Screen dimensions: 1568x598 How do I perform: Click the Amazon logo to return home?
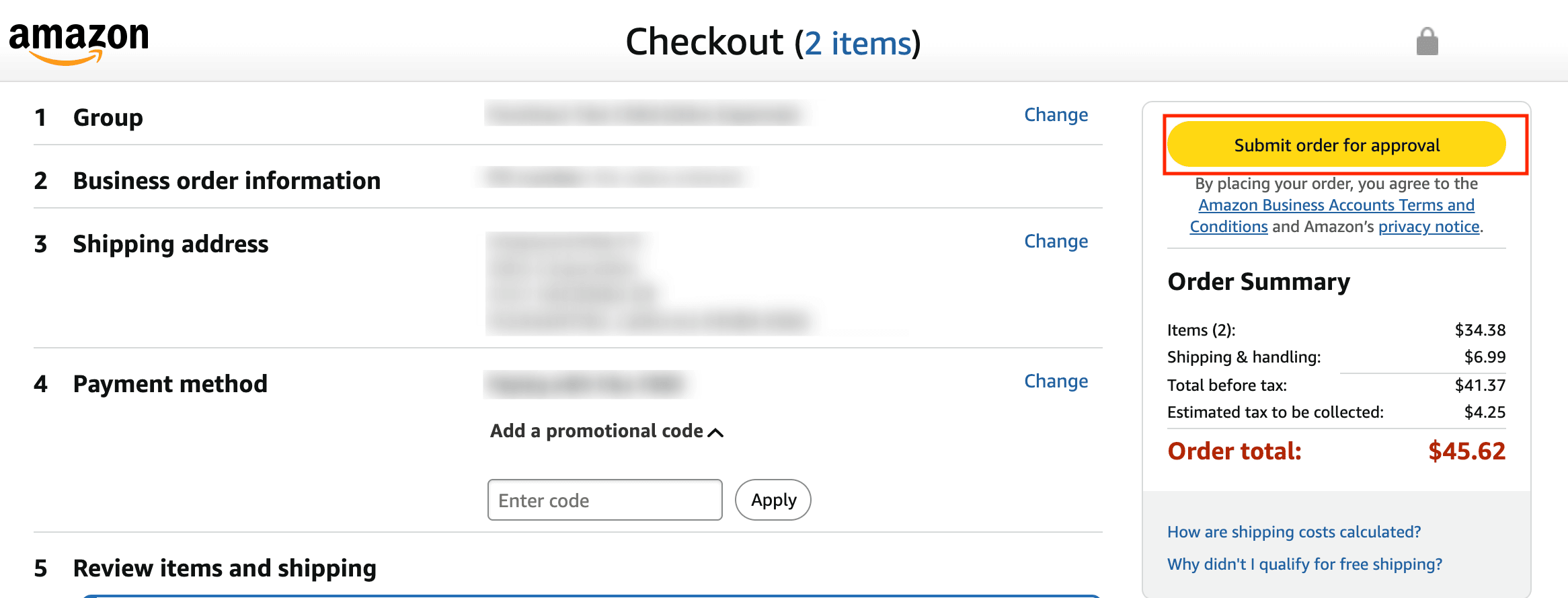[x=79, y=40]
